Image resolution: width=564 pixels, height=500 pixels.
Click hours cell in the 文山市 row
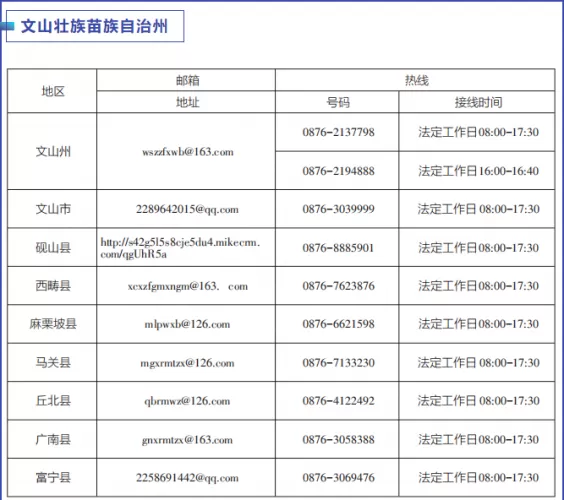pos(478,209)
